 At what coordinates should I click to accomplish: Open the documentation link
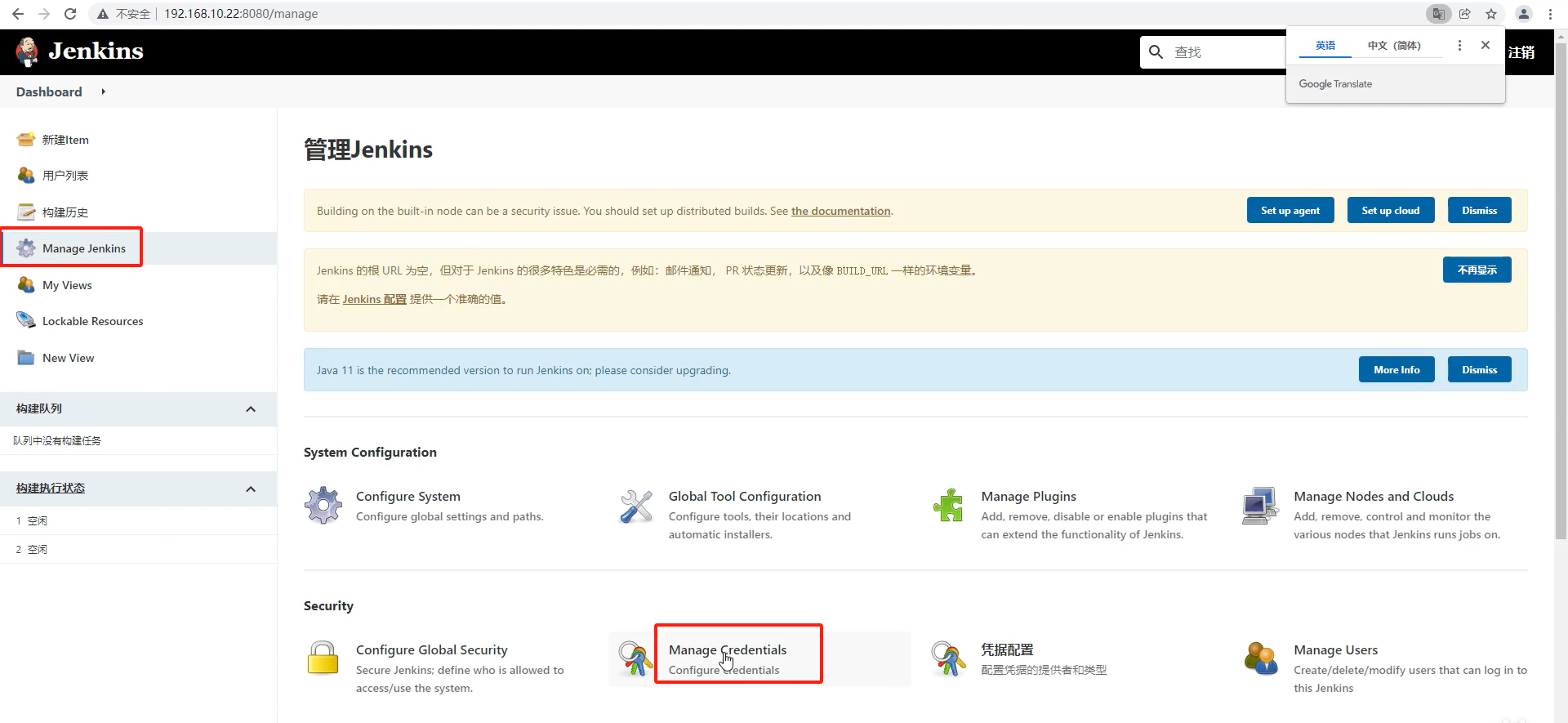click(840, 211)
